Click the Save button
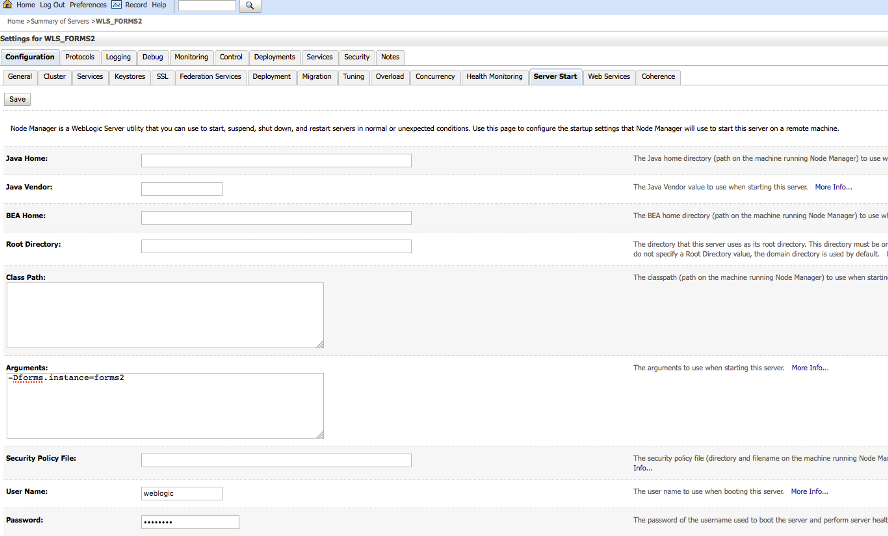The image size is (888, 536). [18, 100]
